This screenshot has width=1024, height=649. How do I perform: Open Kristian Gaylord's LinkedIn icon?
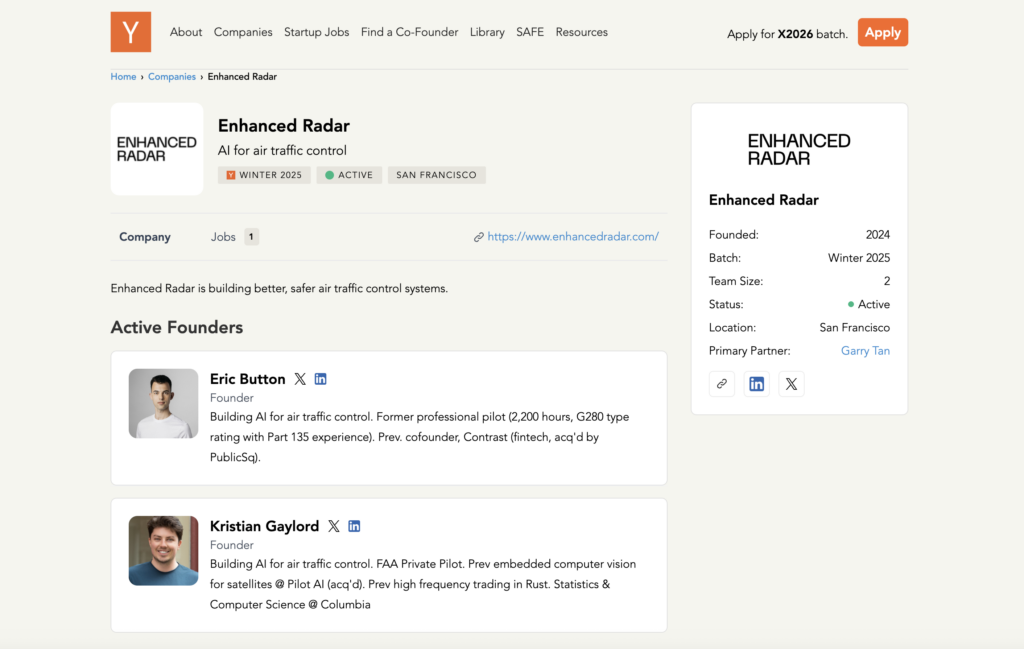click(x=354, y=526)
